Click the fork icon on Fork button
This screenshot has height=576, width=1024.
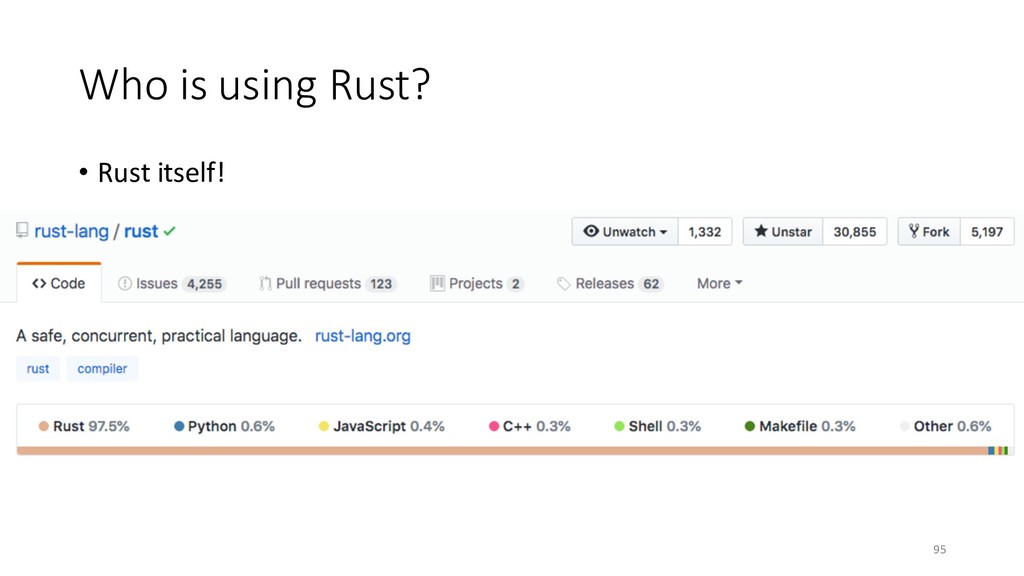coord(914,231)
